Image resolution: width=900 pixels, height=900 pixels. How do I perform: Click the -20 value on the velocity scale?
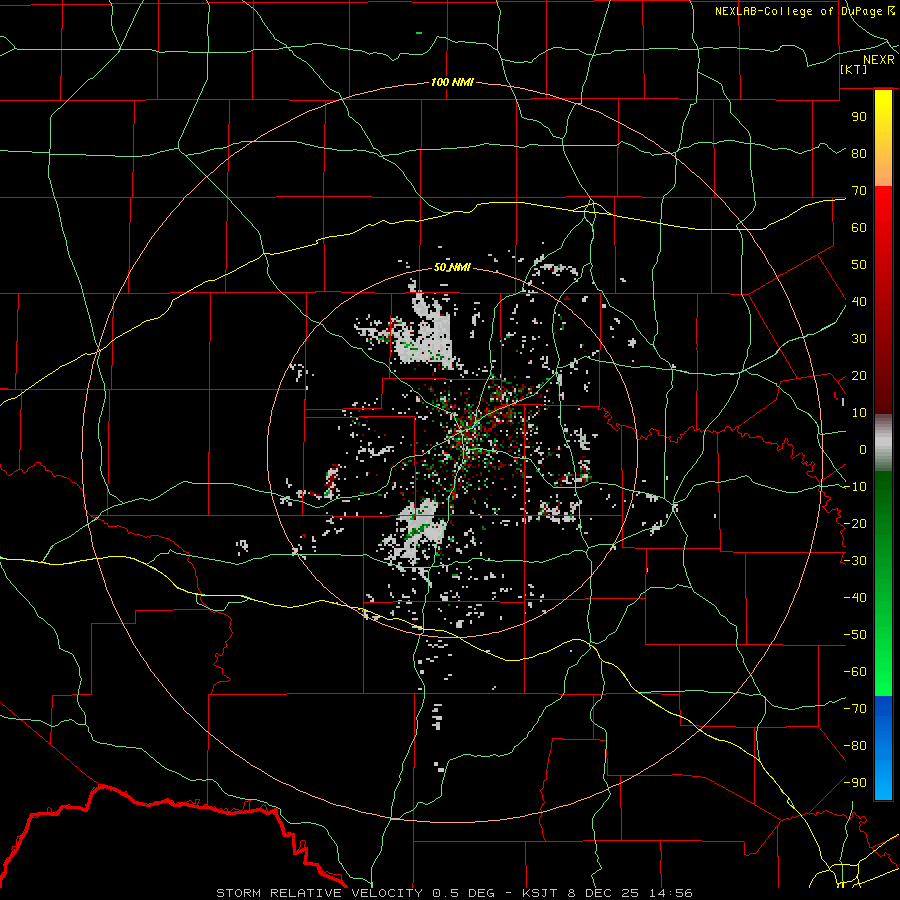[x=855, y=523]
